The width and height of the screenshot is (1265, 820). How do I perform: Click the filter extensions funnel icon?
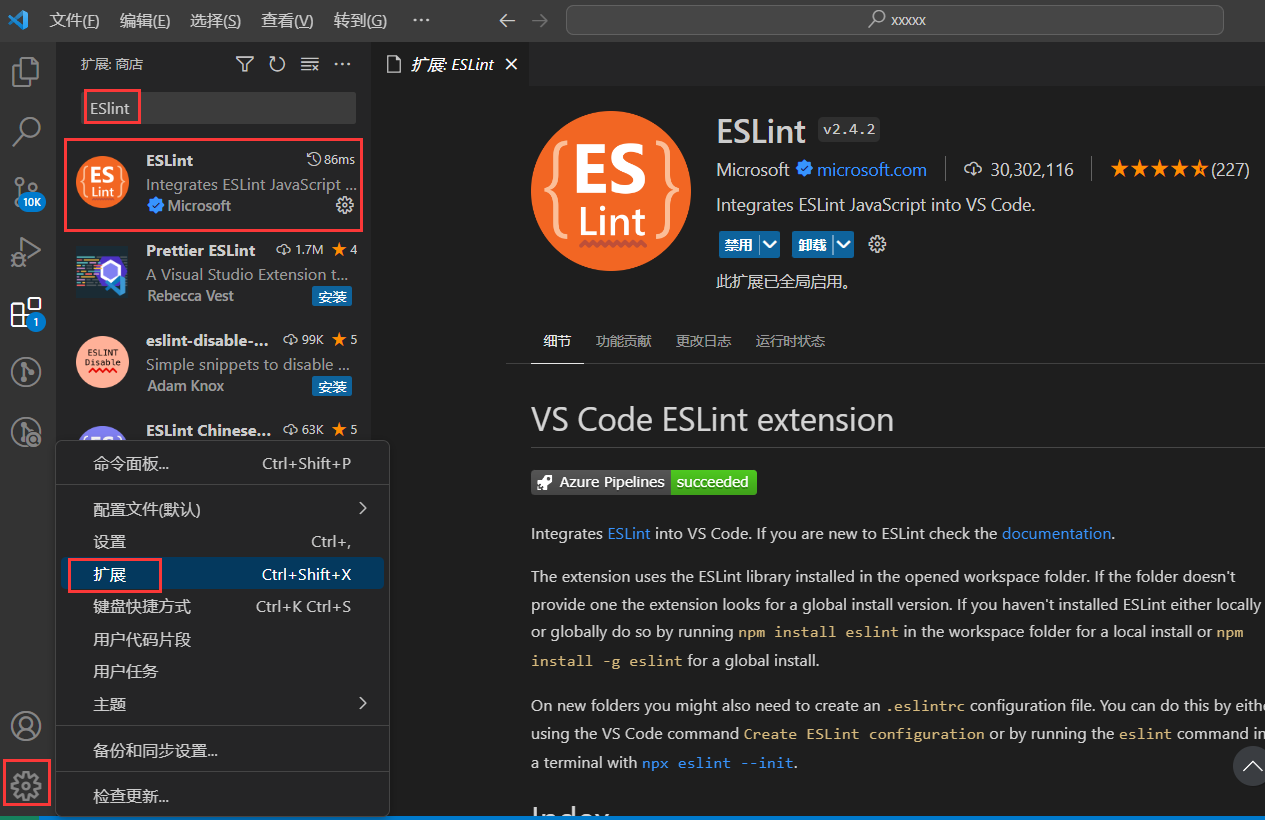point(244,63)
